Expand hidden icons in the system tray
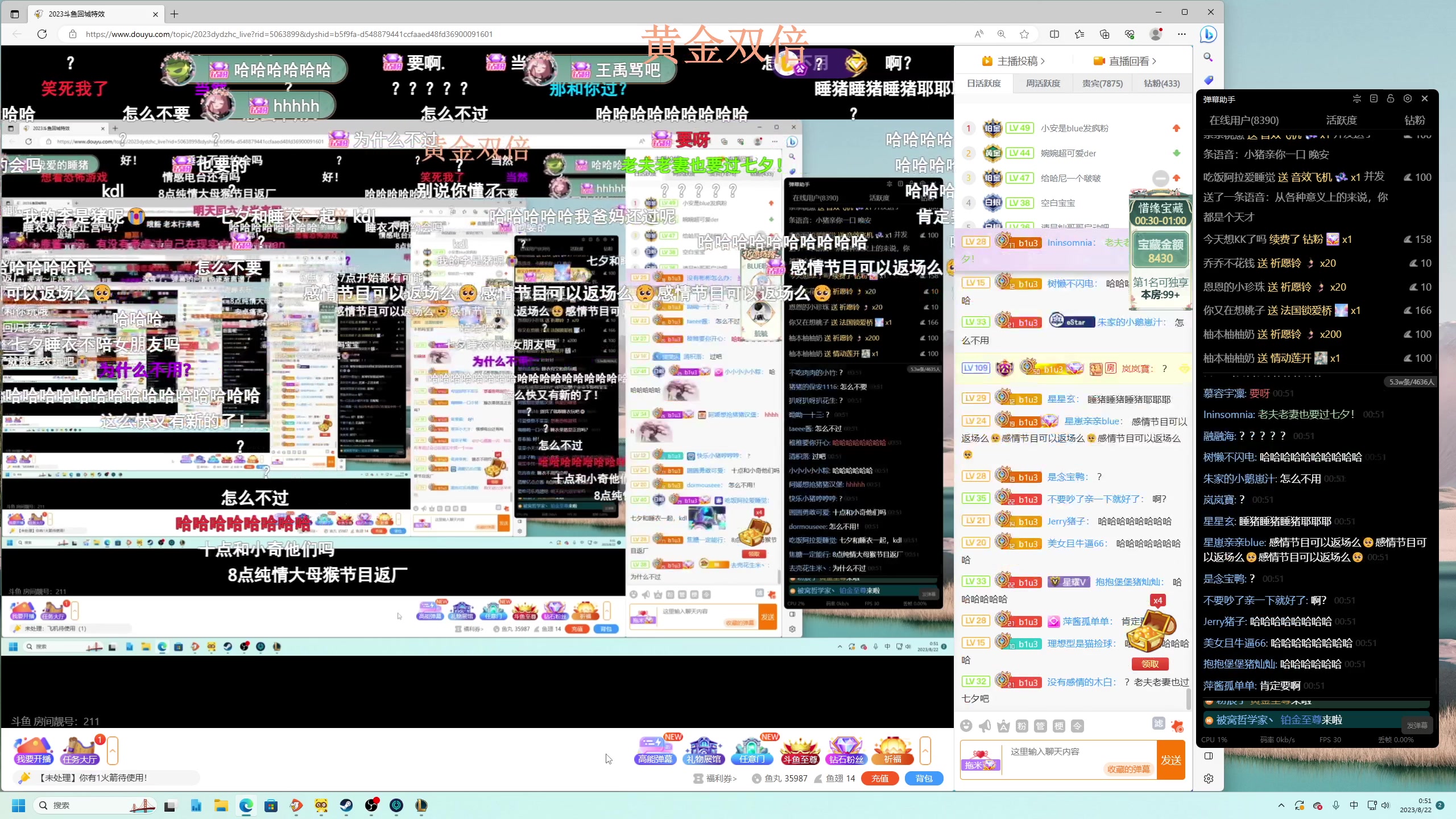Viewport: 1456px width, 819px height. (1281, 805)
